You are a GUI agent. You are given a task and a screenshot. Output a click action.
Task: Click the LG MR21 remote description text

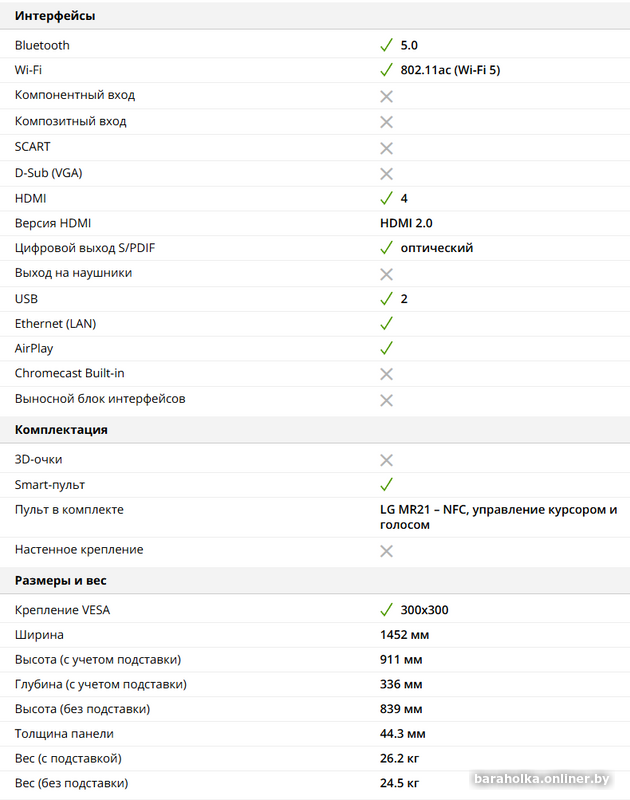(498, 517)
